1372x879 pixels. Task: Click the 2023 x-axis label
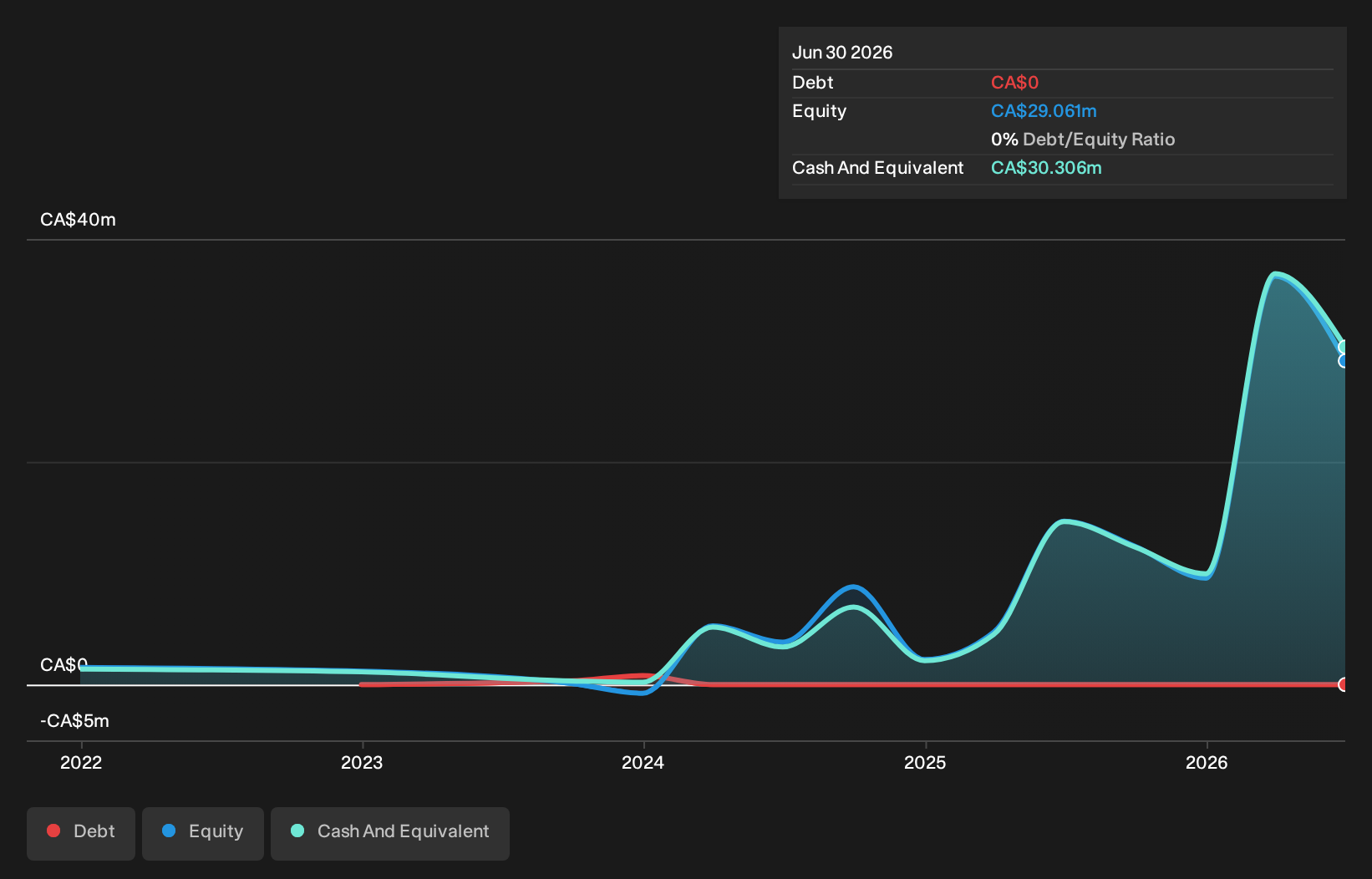362,762
